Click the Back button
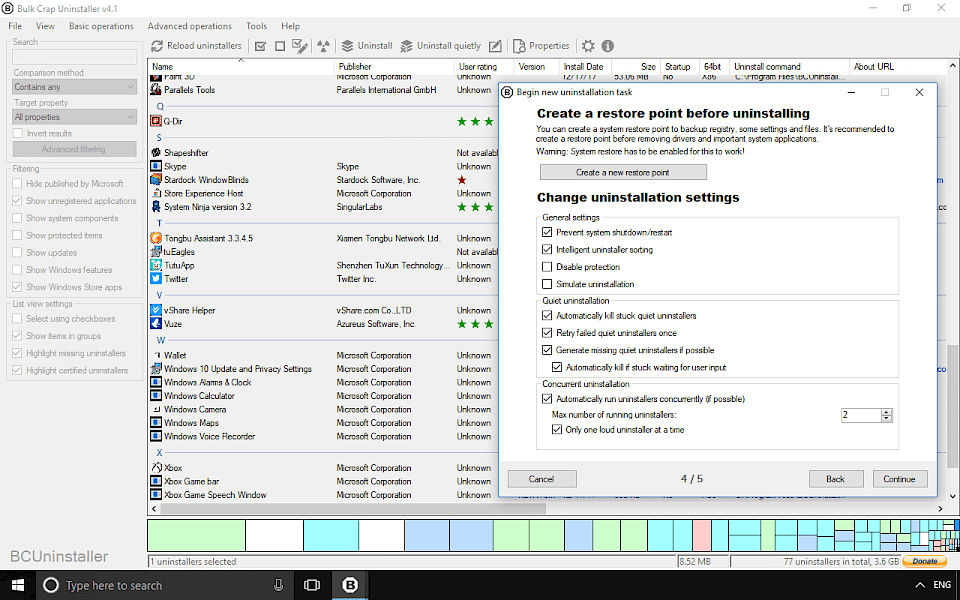960x600 pixels. (x=836, y=479)
